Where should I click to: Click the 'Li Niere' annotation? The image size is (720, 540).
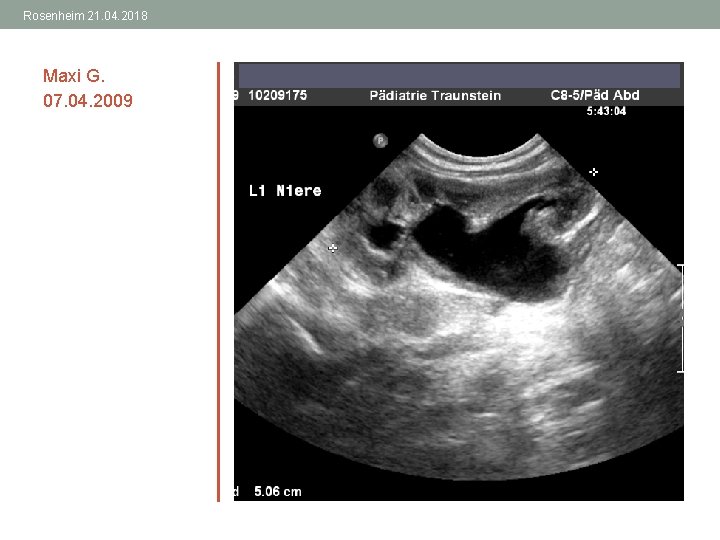[x=285, y=191]
